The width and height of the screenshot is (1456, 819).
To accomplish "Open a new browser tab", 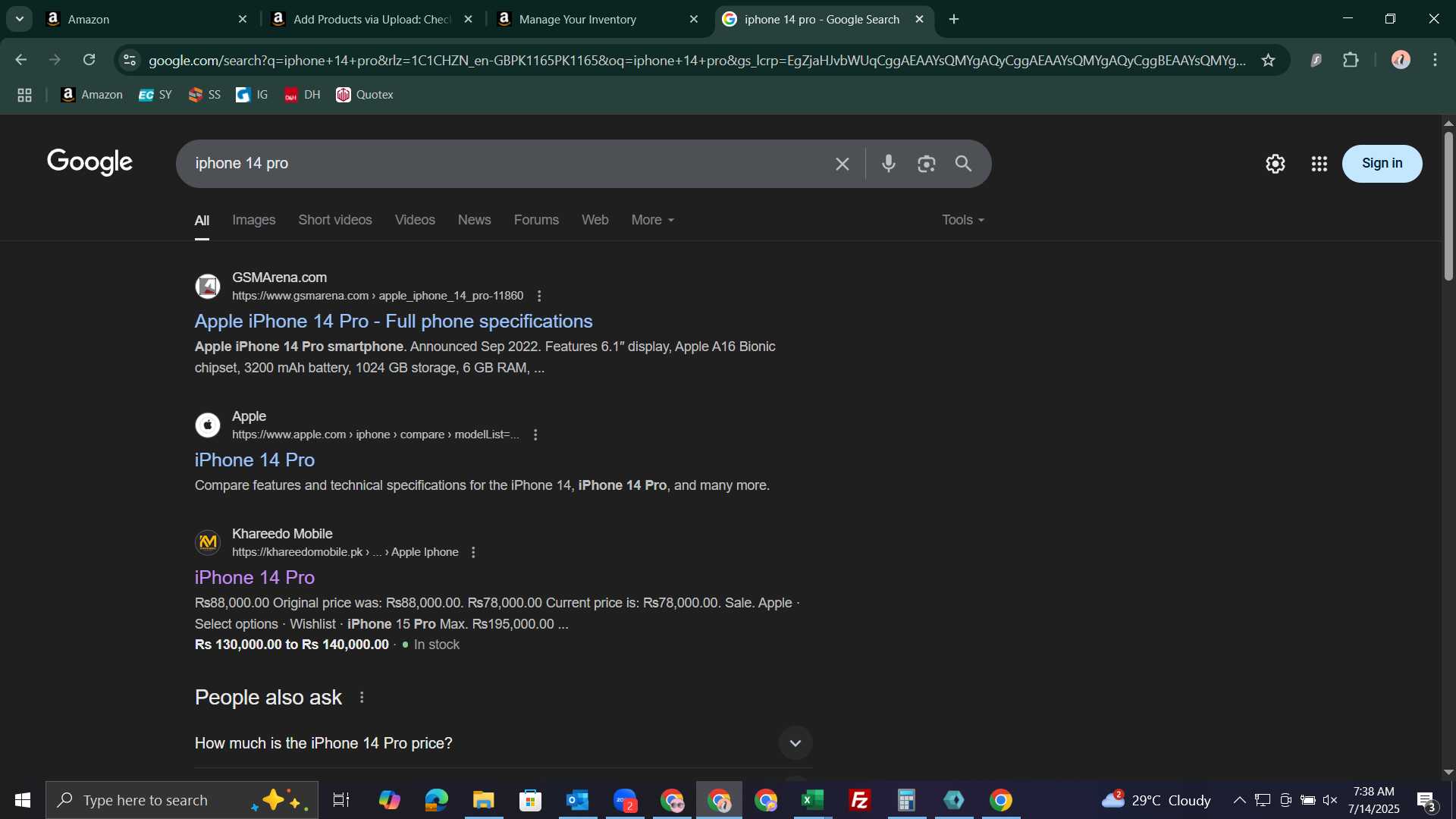I will (954, 20).
